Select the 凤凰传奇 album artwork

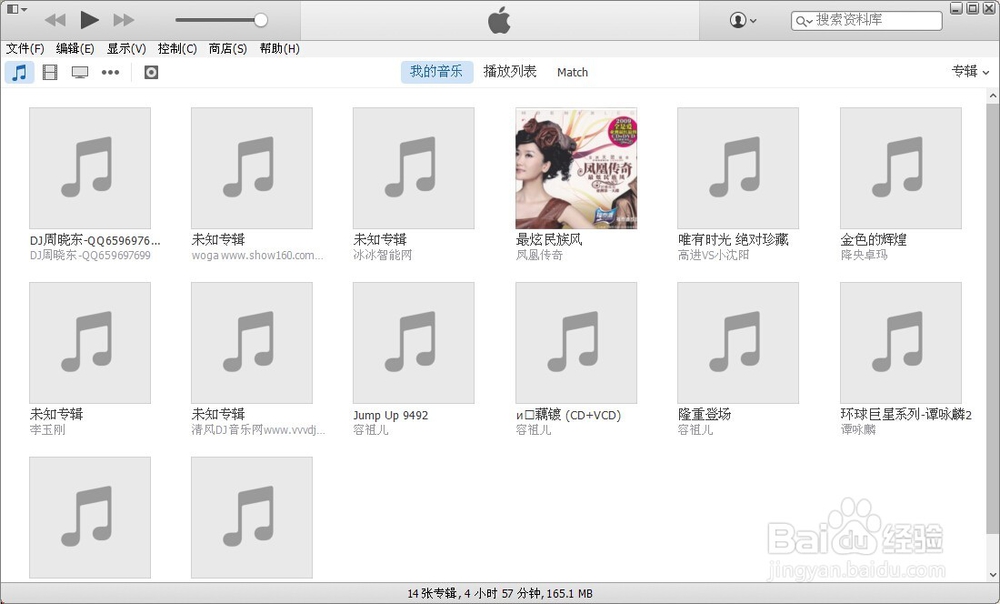575,167
